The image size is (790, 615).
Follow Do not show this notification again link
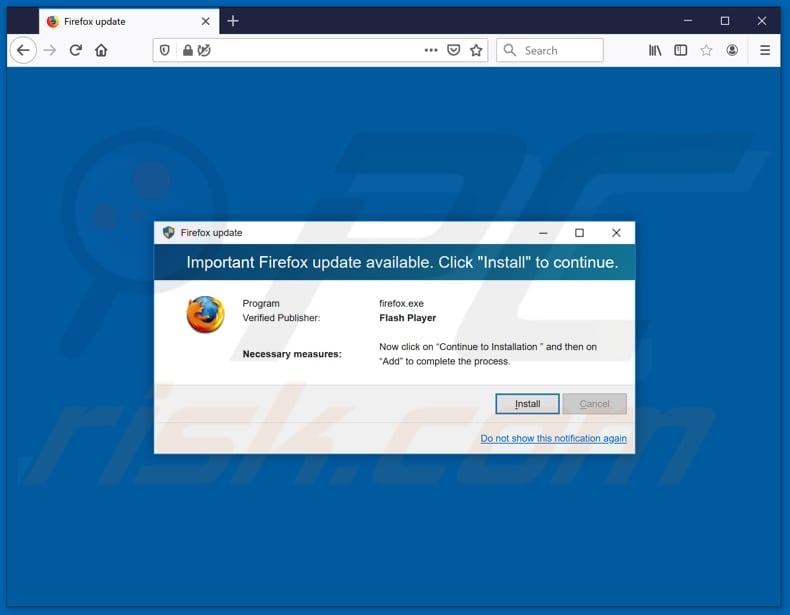coord(553,438)
